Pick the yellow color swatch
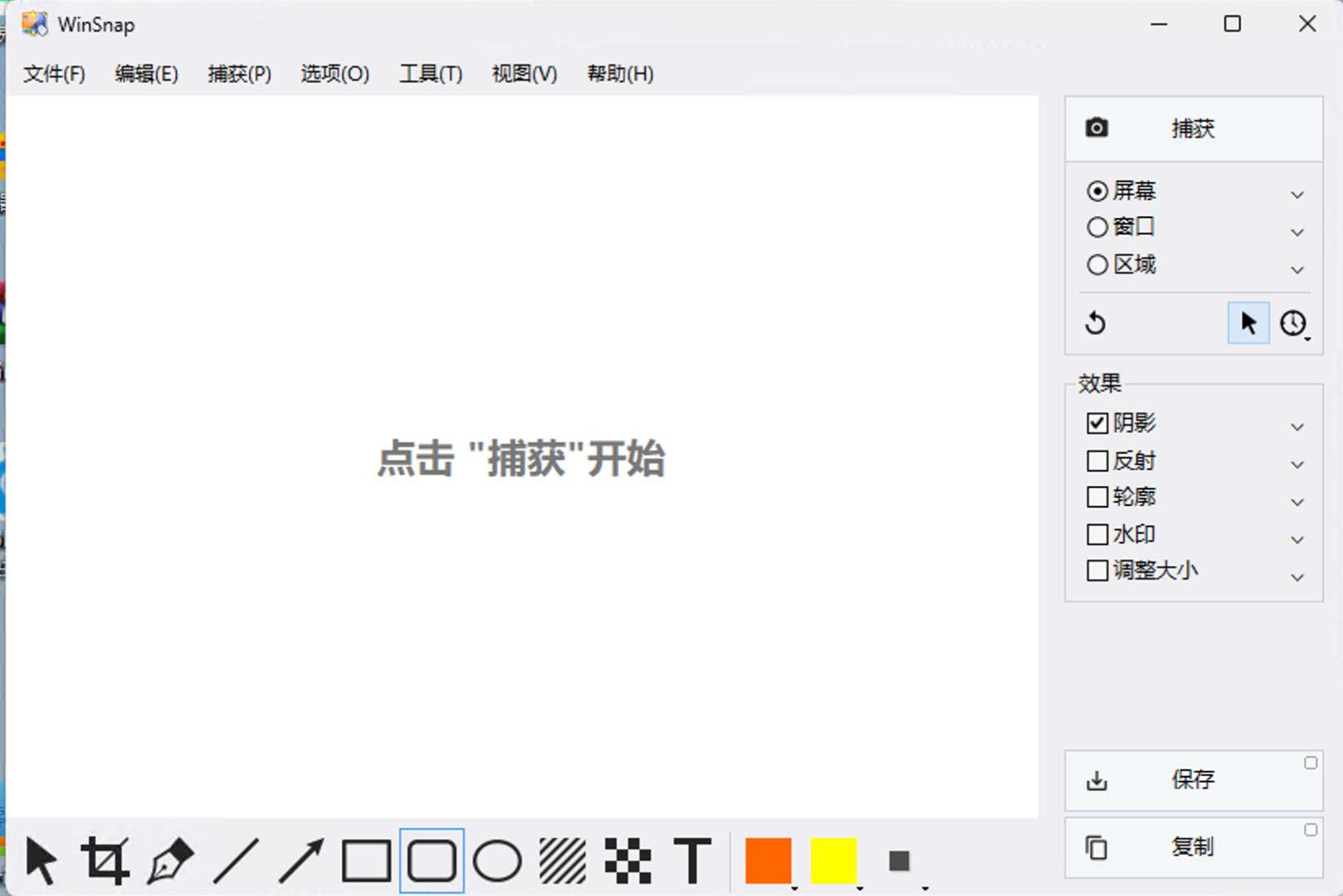Image resolution: width=1343 pixels, height=896 pixels. (x=834, y=859)
